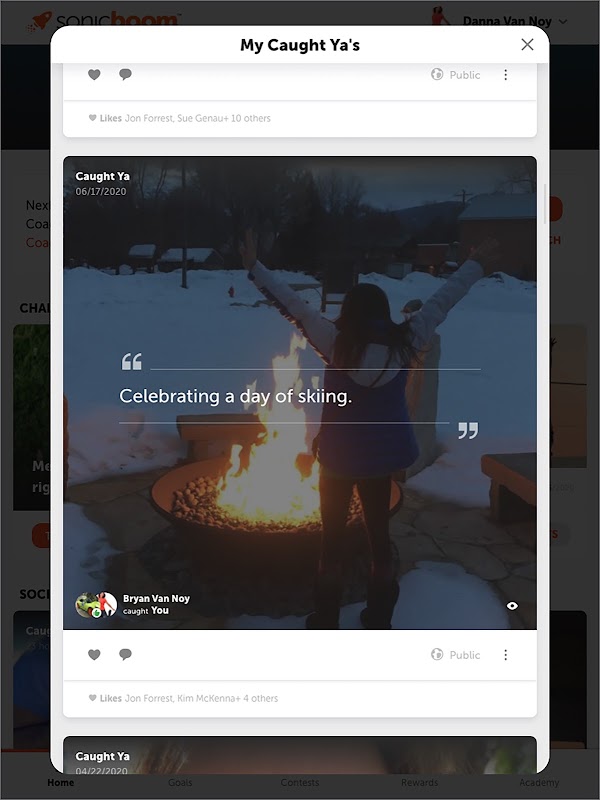Click Bryan Van Noy's avatar on the post

pyautogui.click(x=86, y=605)
